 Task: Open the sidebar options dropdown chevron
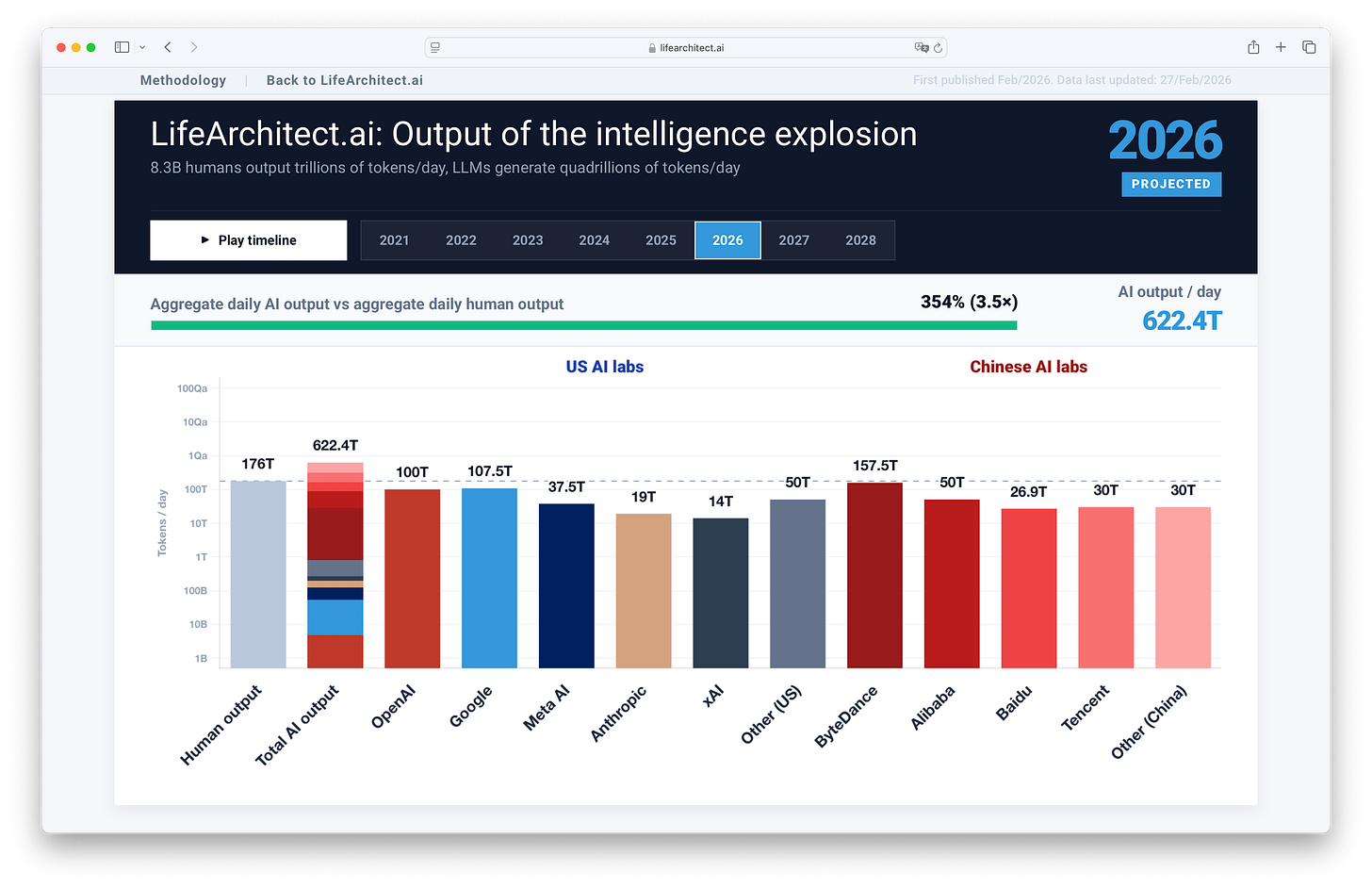point(142,47)
